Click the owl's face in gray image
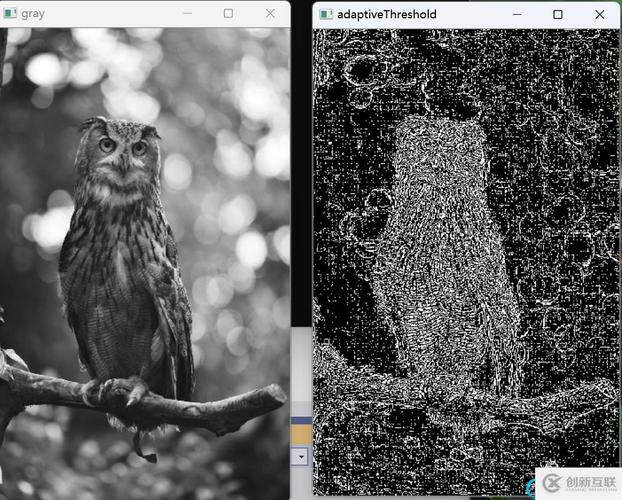Screen dimensions: 622x500 (x=122, y=150)
